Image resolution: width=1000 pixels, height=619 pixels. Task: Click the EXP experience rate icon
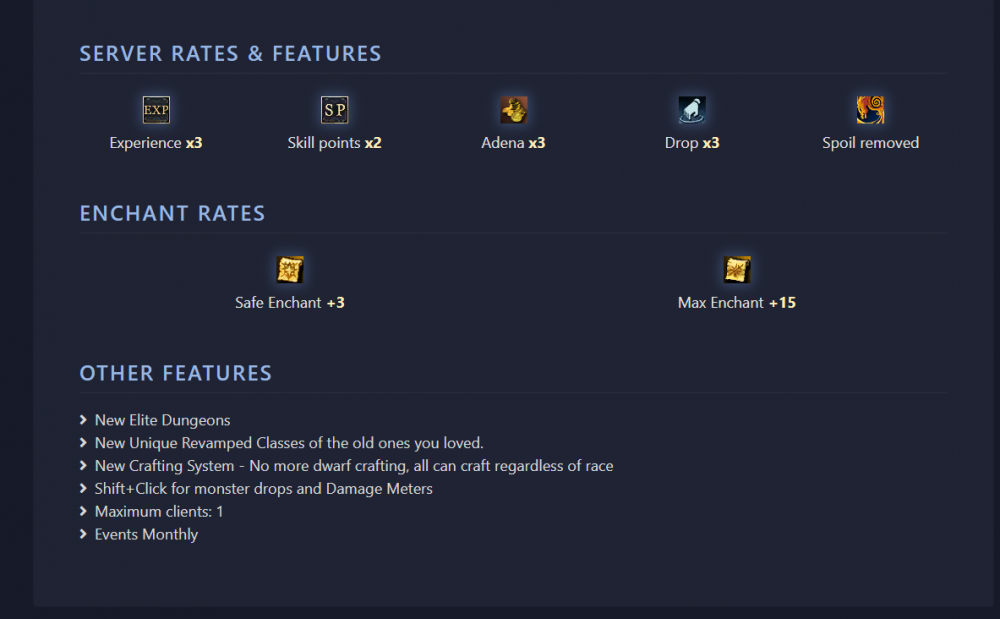coord(156,110)
